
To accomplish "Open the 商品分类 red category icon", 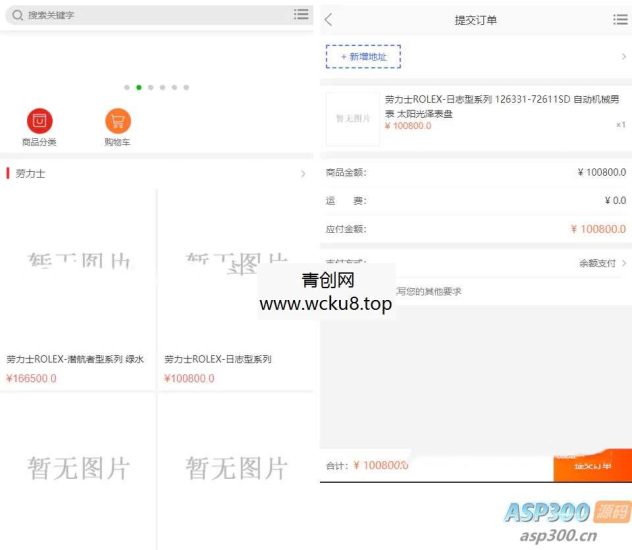I will coord(39,120).
